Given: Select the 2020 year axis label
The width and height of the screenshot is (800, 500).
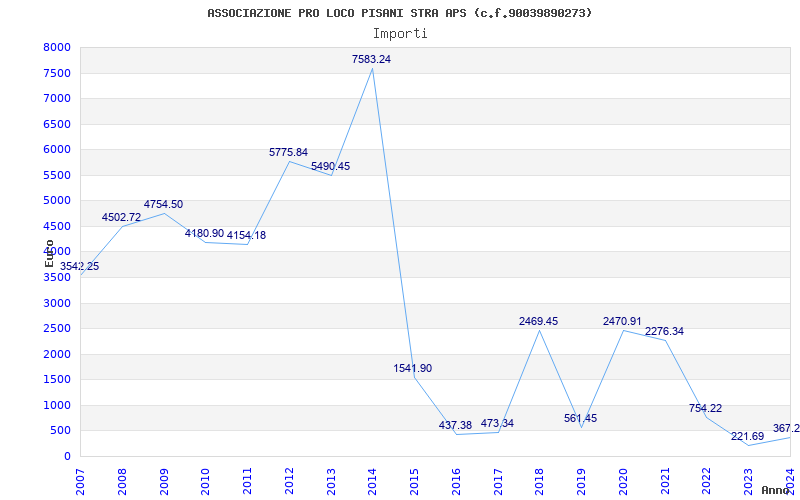Looking at the screenshot, I should point(623,481).
